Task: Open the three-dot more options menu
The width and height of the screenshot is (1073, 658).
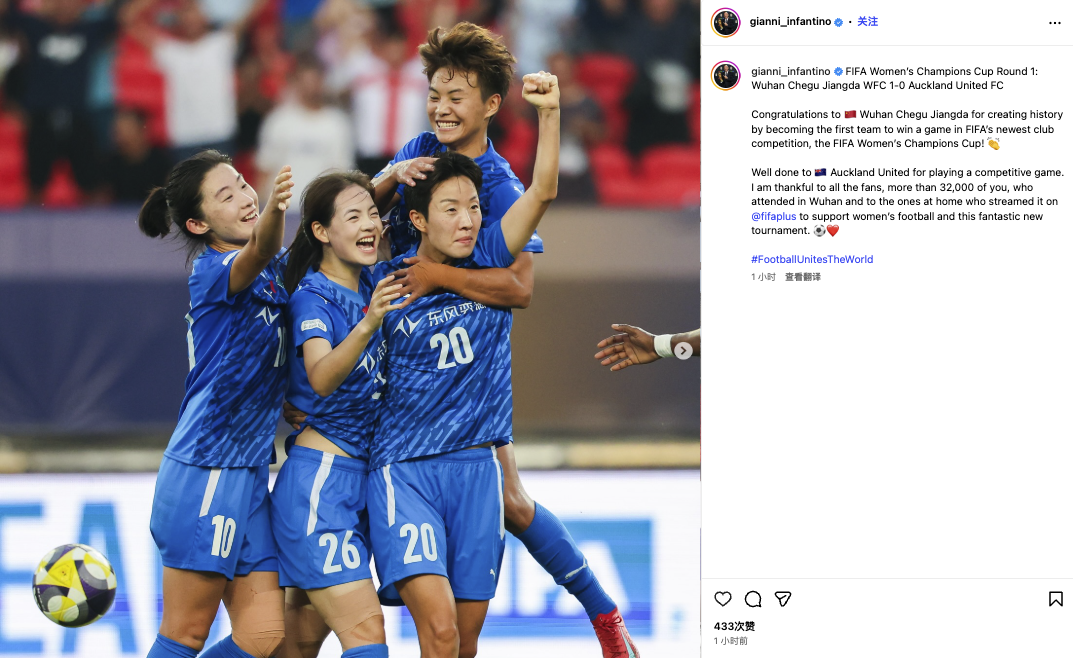Action: tap(1055, 23)
